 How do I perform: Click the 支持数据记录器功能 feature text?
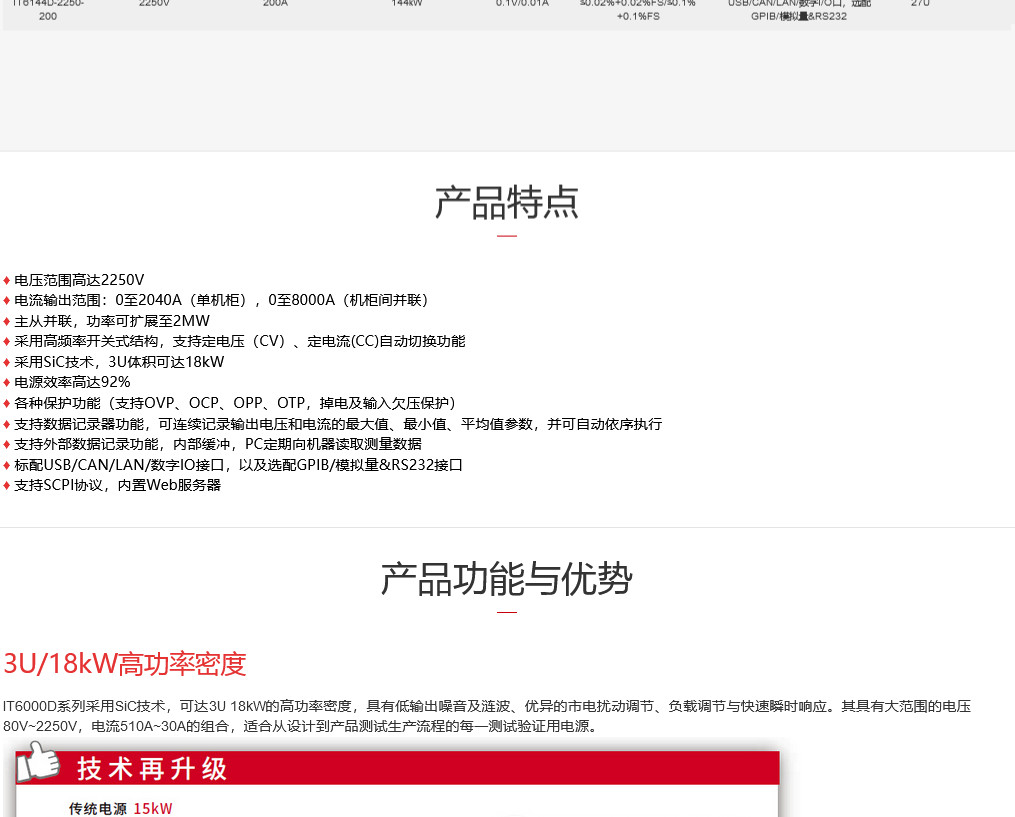click(x=338, y=424)
